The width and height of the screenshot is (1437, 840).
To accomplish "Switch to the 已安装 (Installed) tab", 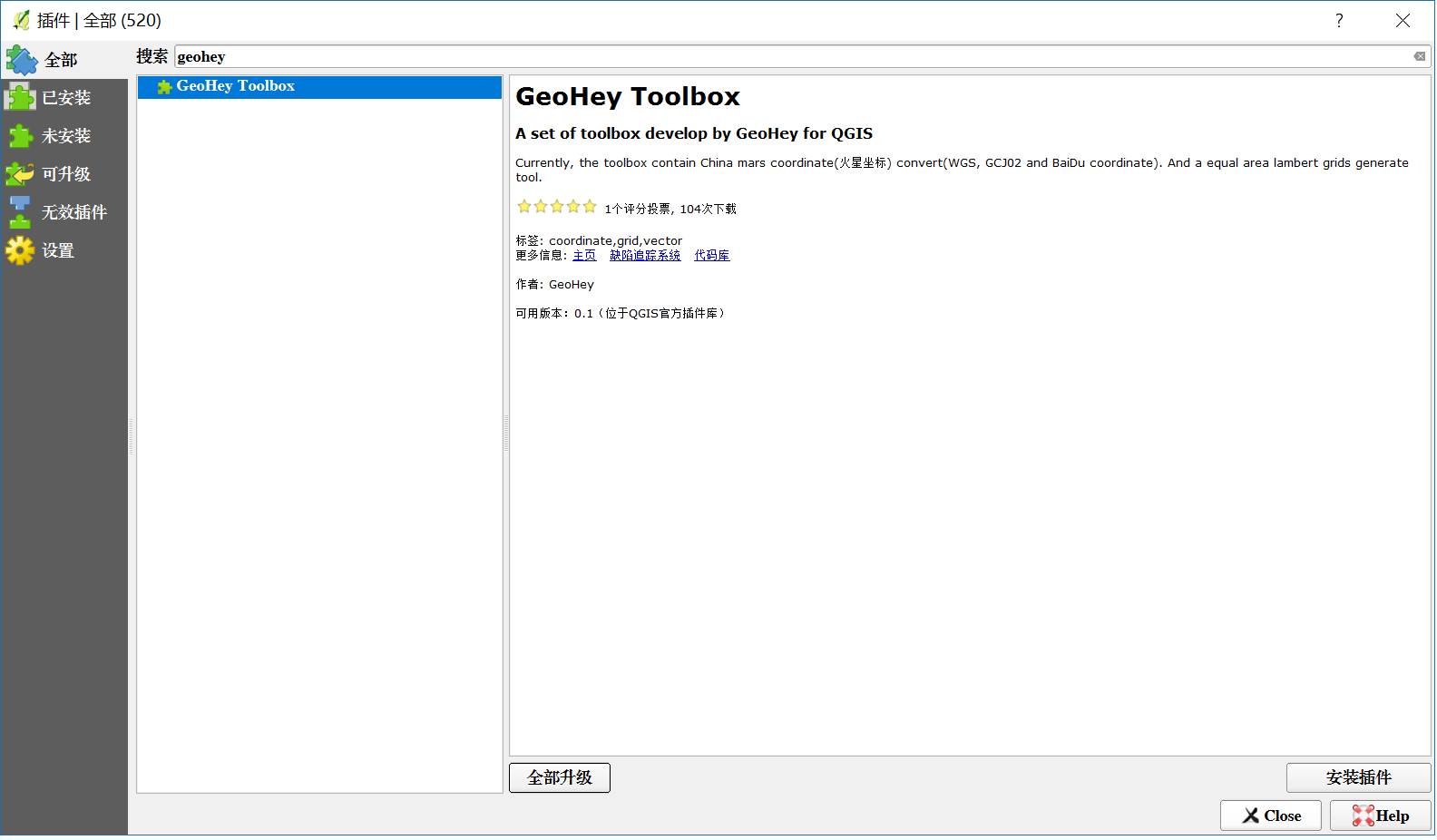I will (x=64, y=98).
